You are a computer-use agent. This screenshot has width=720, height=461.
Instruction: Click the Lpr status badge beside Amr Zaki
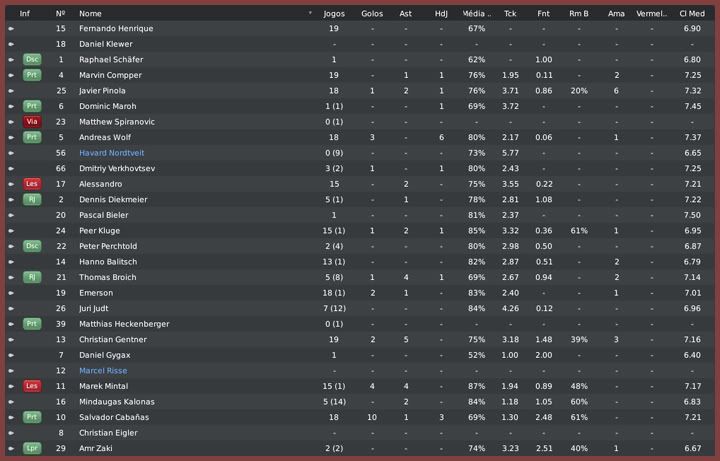pos(32,449)
